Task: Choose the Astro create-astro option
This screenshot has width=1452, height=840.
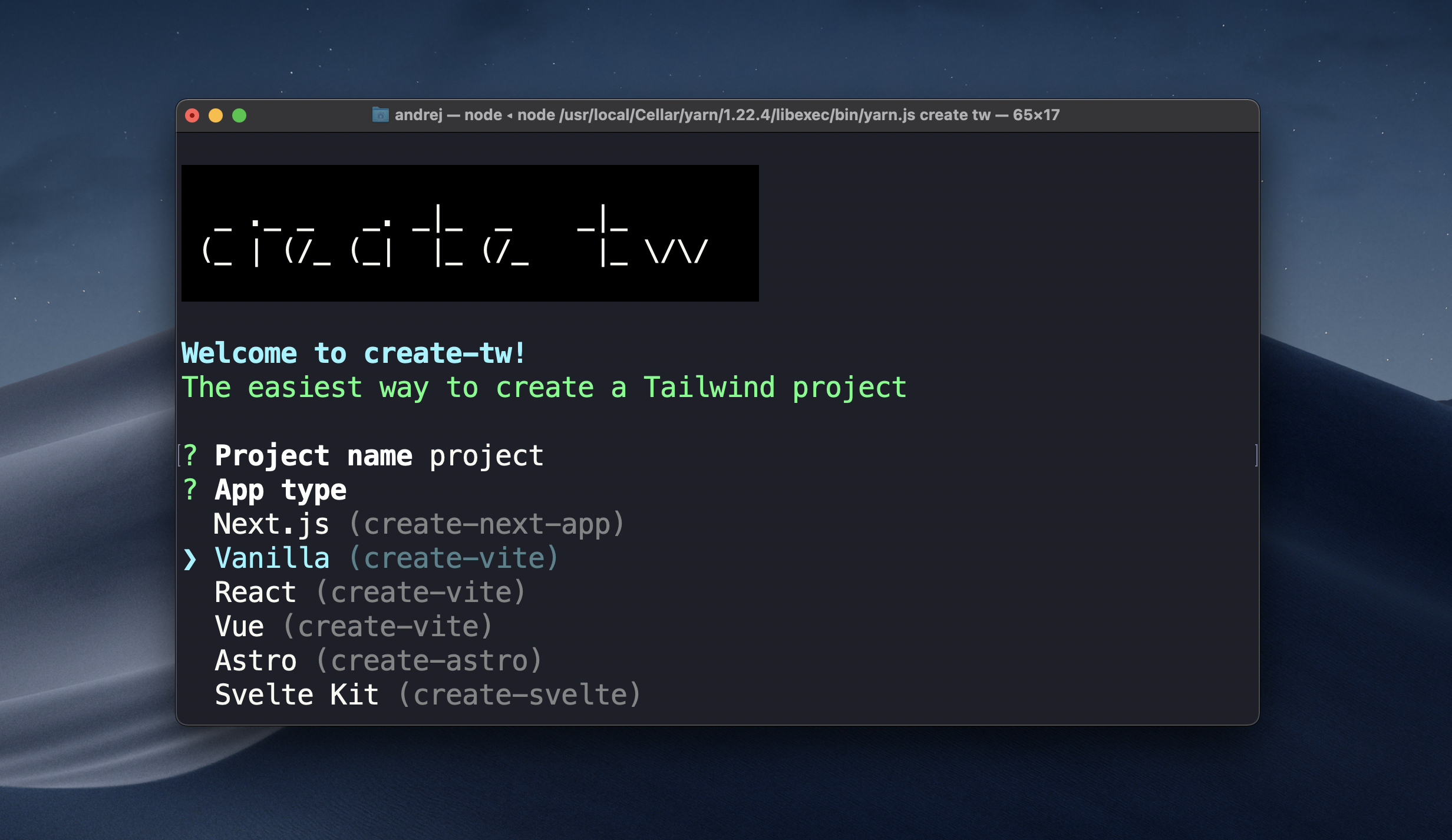Action: [377, 660]
